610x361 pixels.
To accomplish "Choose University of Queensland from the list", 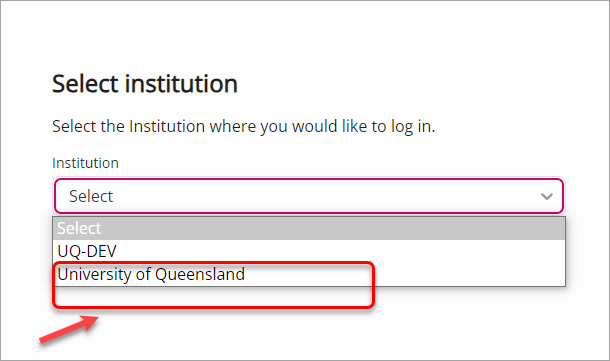I will coord(309,274).
